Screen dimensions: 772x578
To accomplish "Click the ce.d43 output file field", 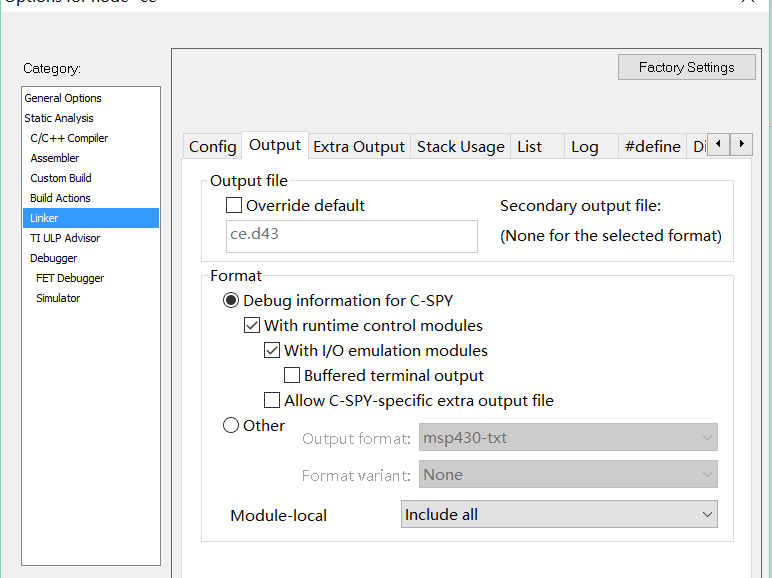I will [351, 237].
